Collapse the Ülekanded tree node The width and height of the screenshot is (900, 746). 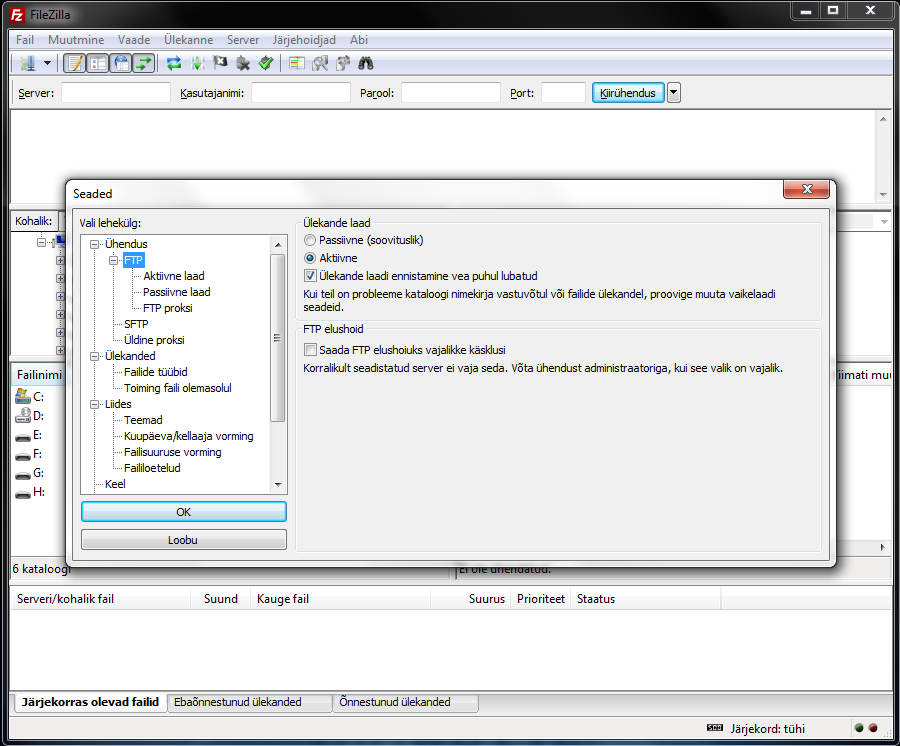[95, 356]
